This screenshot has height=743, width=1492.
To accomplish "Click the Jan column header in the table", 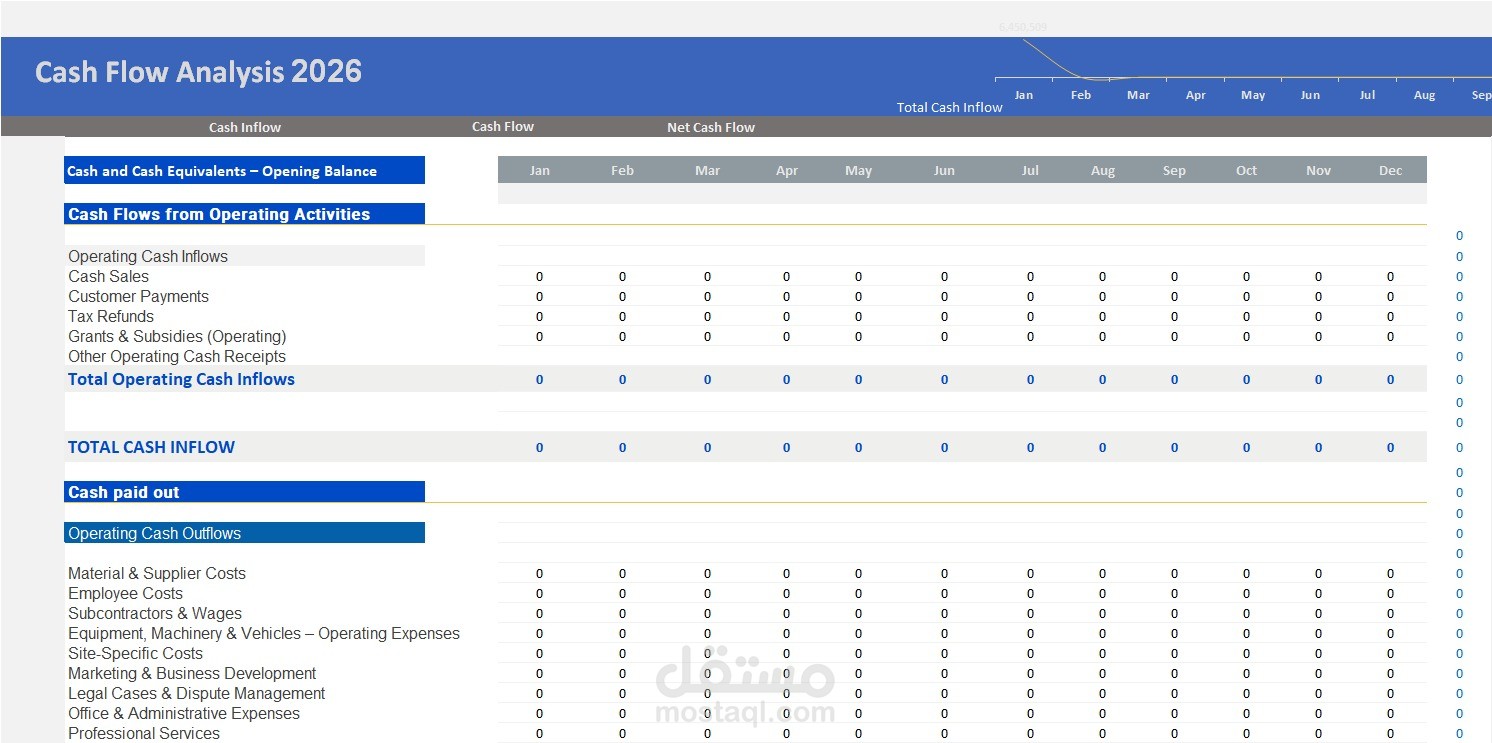I will pos(540,170).
